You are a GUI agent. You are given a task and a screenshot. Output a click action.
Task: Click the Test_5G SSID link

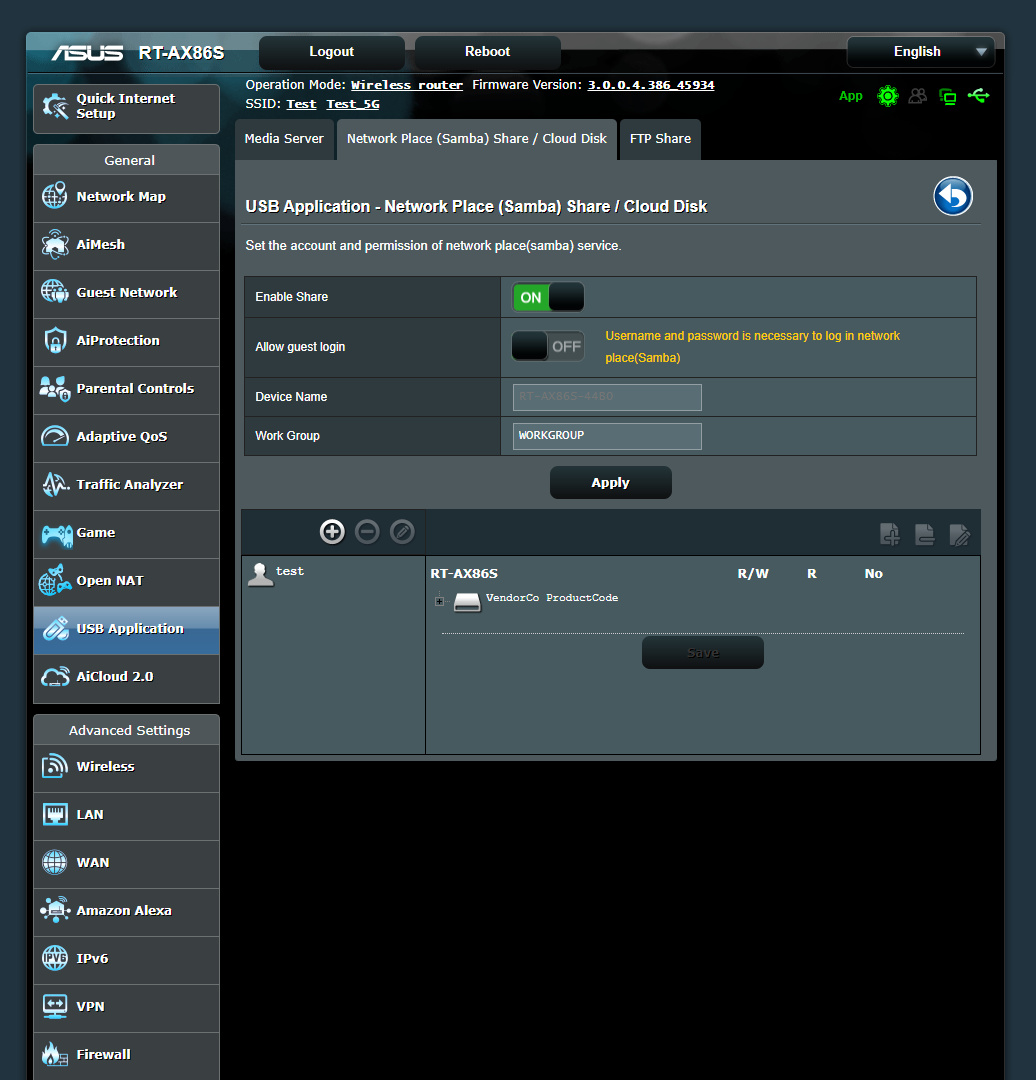[x=353, y=104]
